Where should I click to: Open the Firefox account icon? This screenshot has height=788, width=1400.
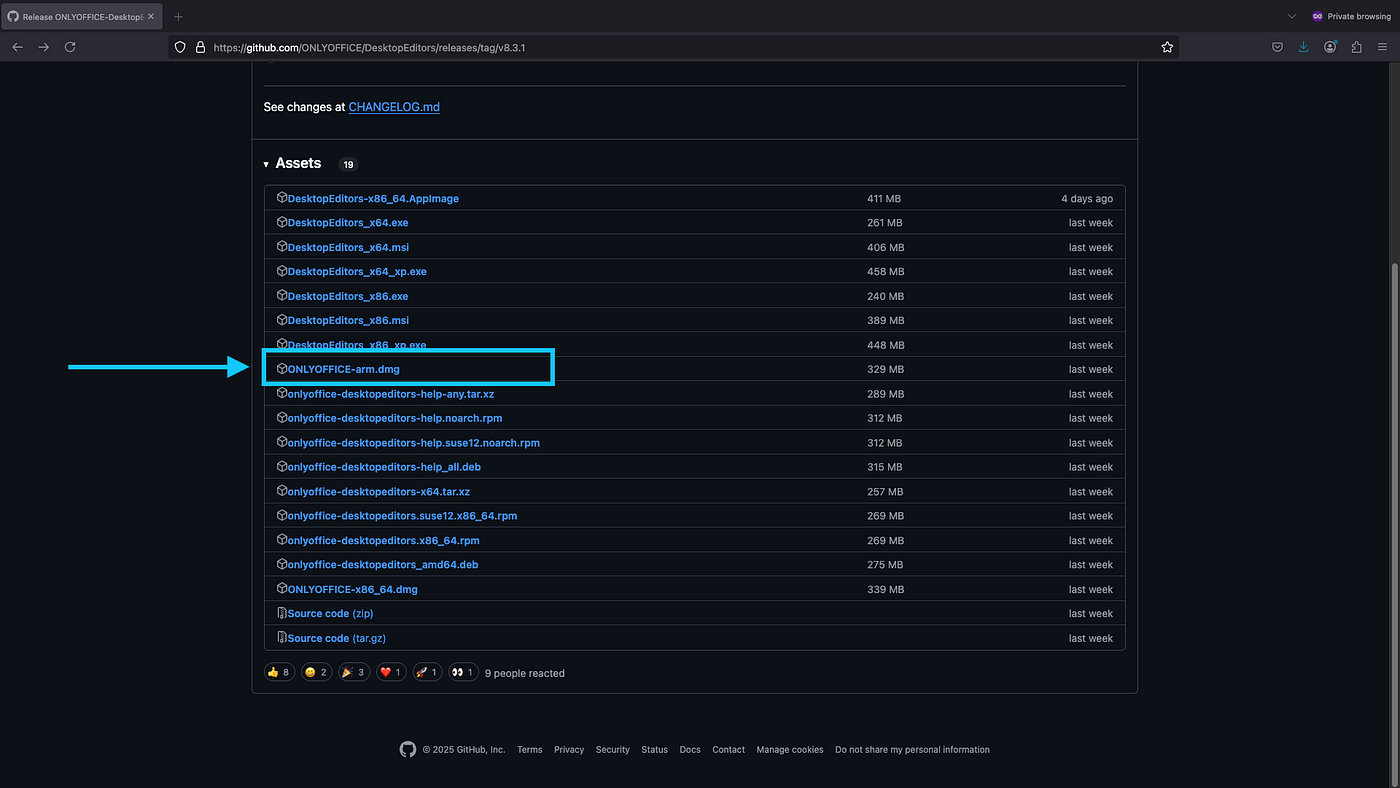pos(1330,47)
